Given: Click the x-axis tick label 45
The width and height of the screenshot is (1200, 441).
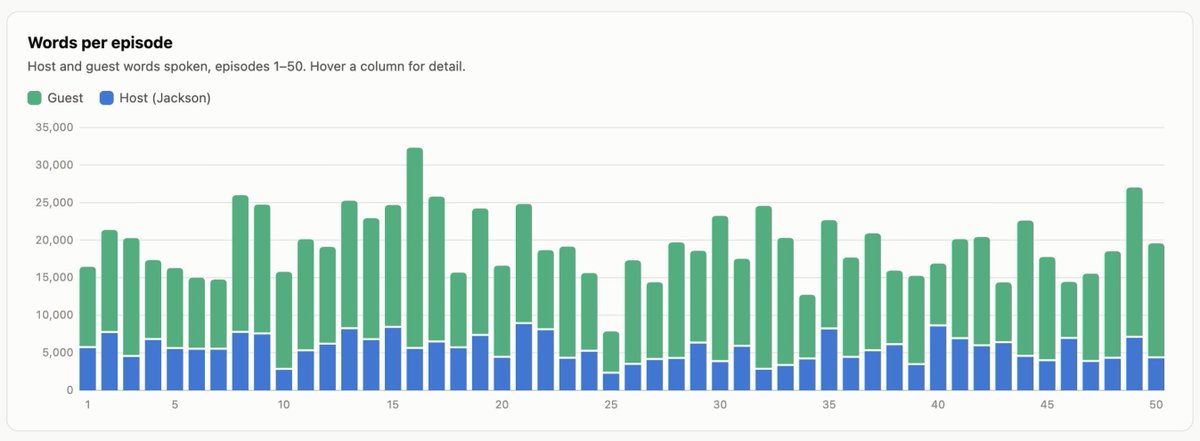Looking at the screenshot, I should point(1047,405).
